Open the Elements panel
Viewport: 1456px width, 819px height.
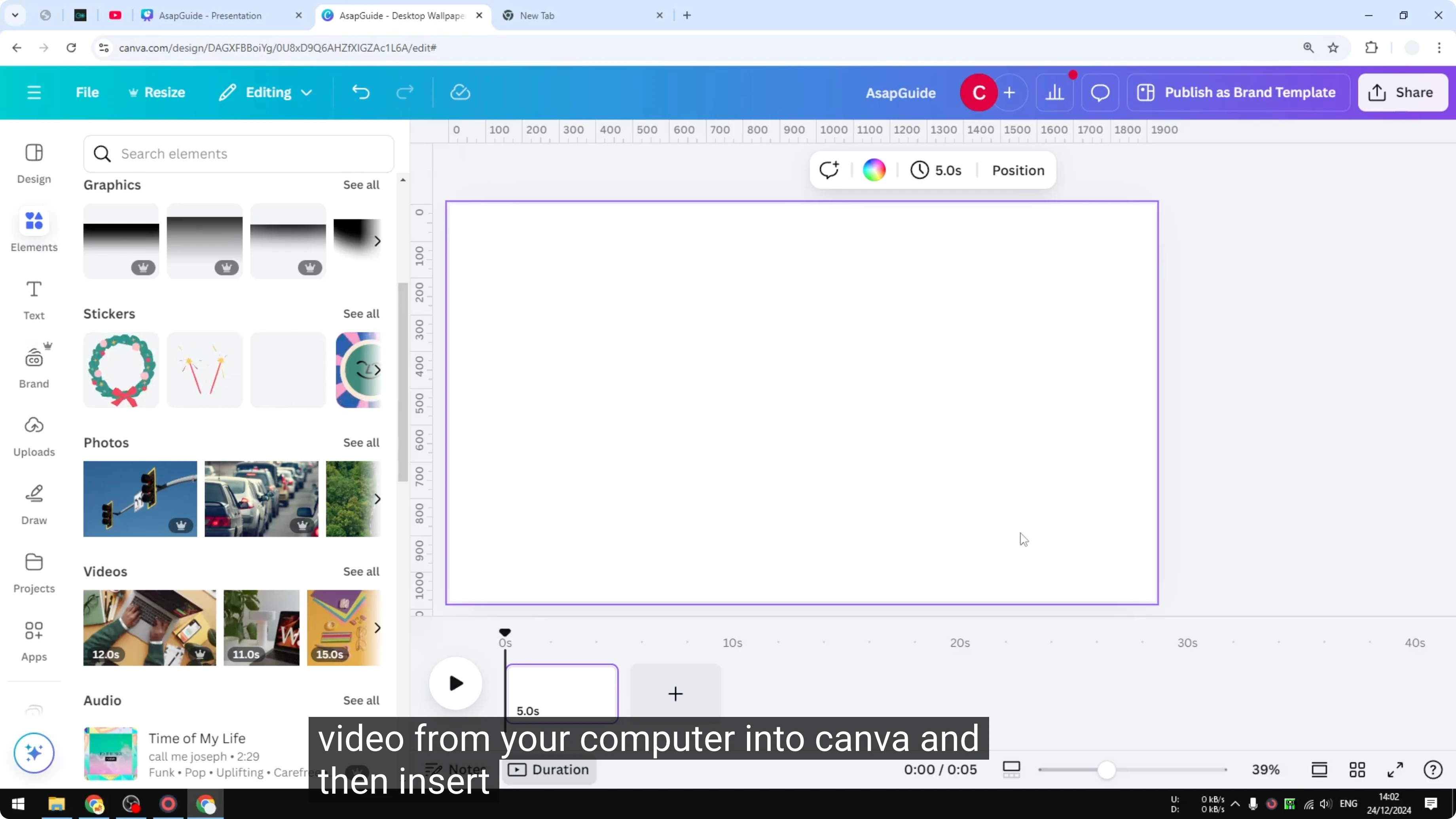(x=33, y=229)
